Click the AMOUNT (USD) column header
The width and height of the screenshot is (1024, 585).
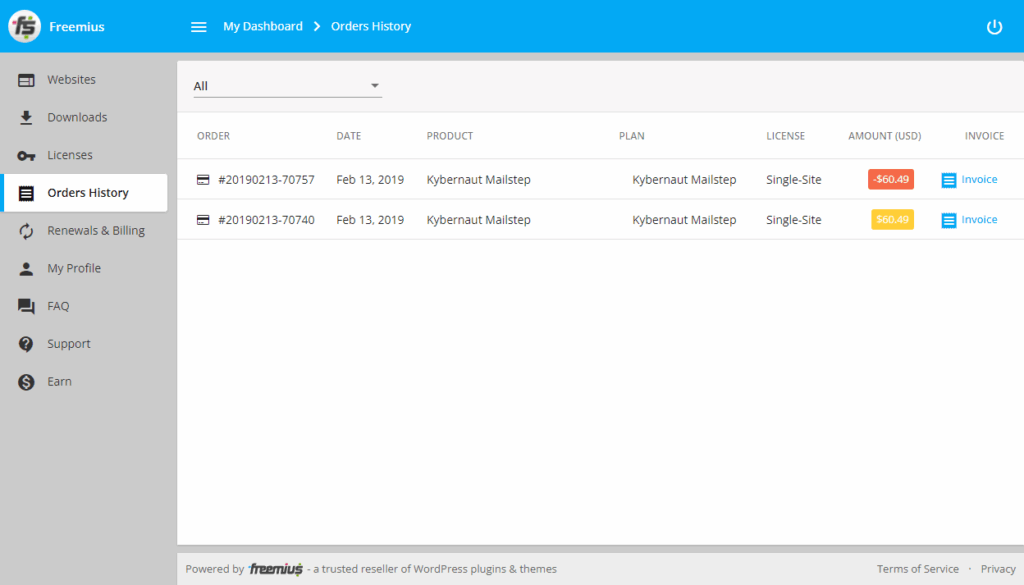tap(885, 136)
